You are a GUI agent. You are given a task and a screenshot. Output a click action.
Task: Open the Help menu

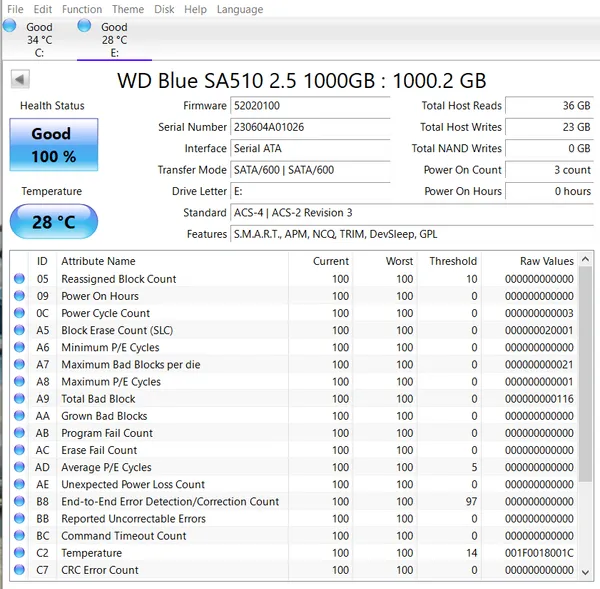[195, 9]
